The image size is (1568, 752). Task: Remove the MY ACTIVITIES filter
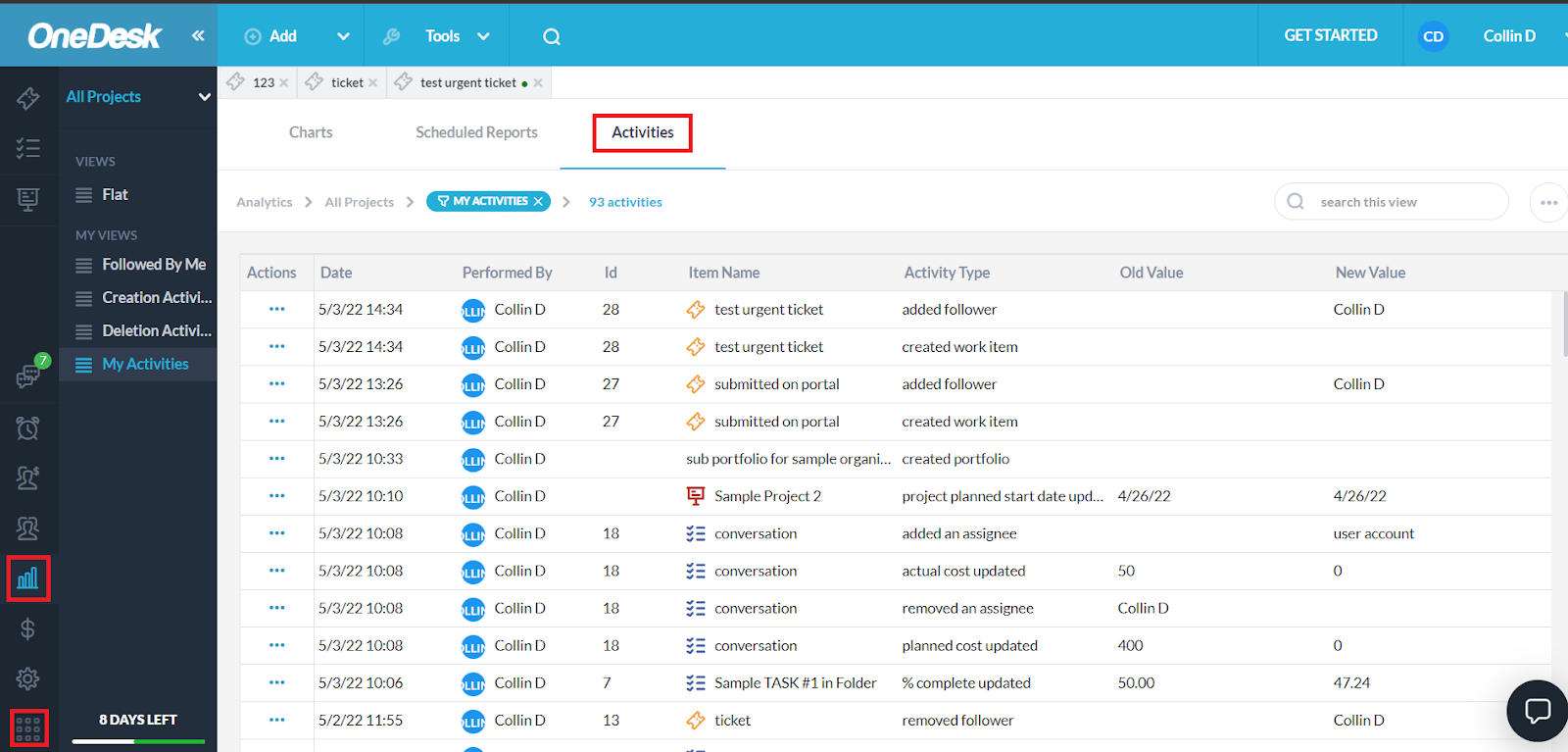pyautogui.click(x=538, y=201)
